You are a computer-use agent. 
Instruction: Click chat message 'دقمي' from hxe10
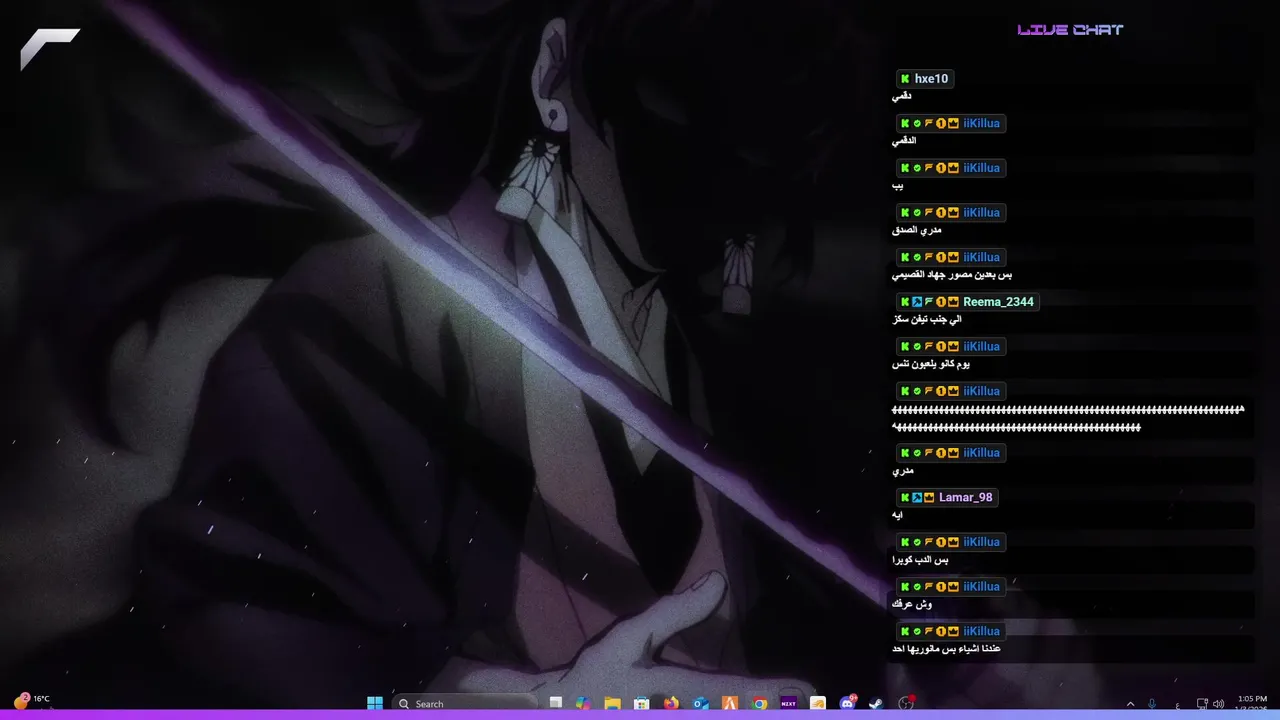902,96
